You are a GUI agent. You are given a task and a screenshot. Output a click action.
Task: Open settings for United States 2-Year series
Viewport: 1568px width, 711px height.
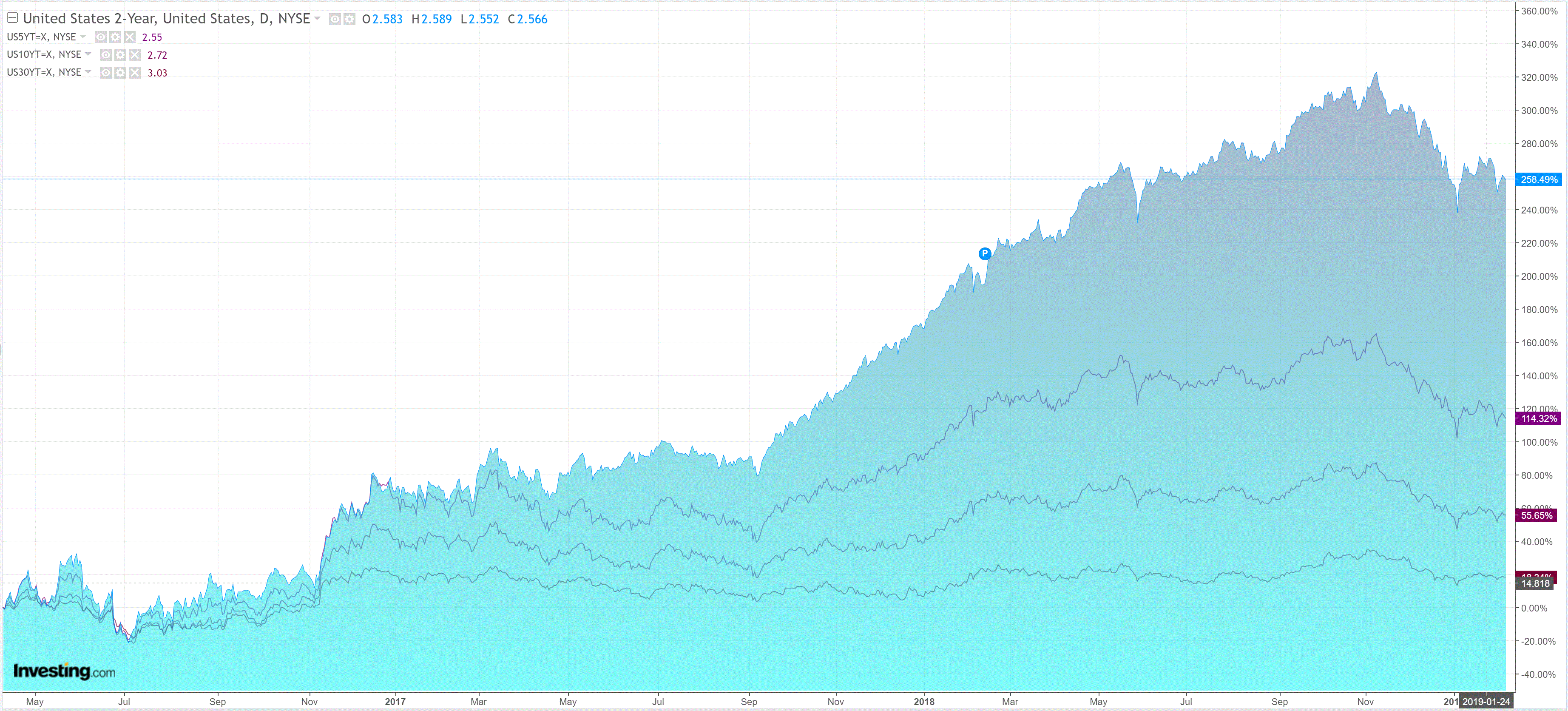tap(349, 20)
